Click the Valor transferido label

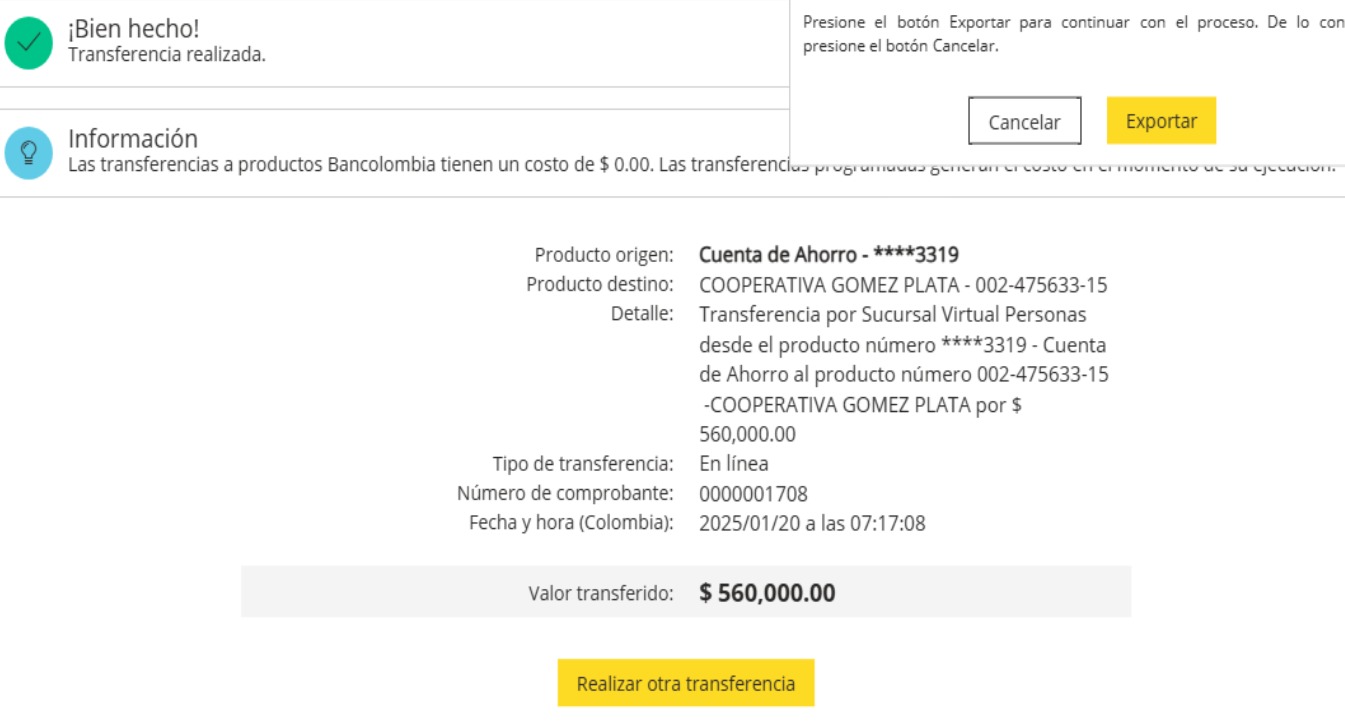click(x=600, y=594)
